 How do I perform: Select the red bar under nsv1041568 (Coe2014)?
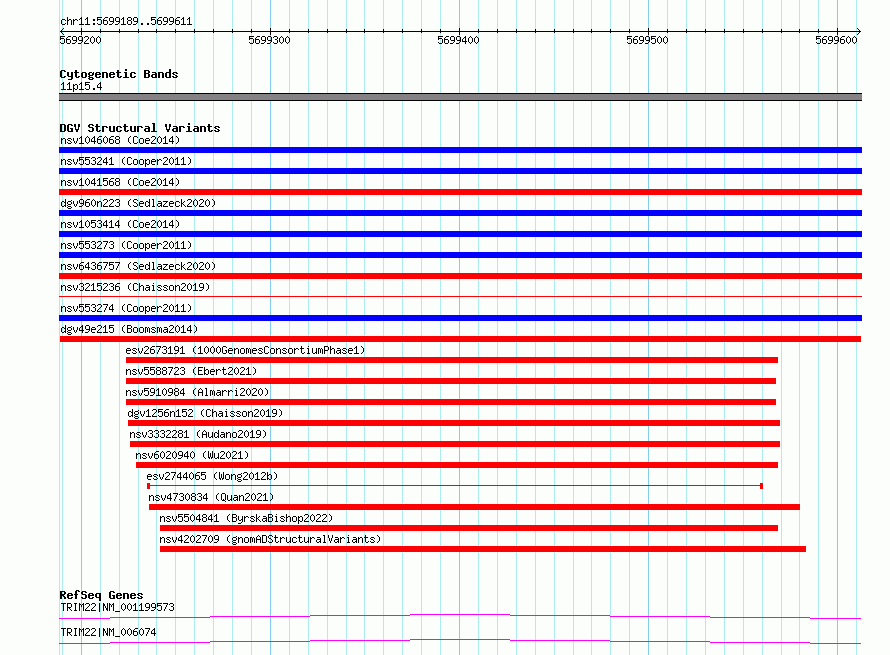pyautogui.click(x=460, y=192)
